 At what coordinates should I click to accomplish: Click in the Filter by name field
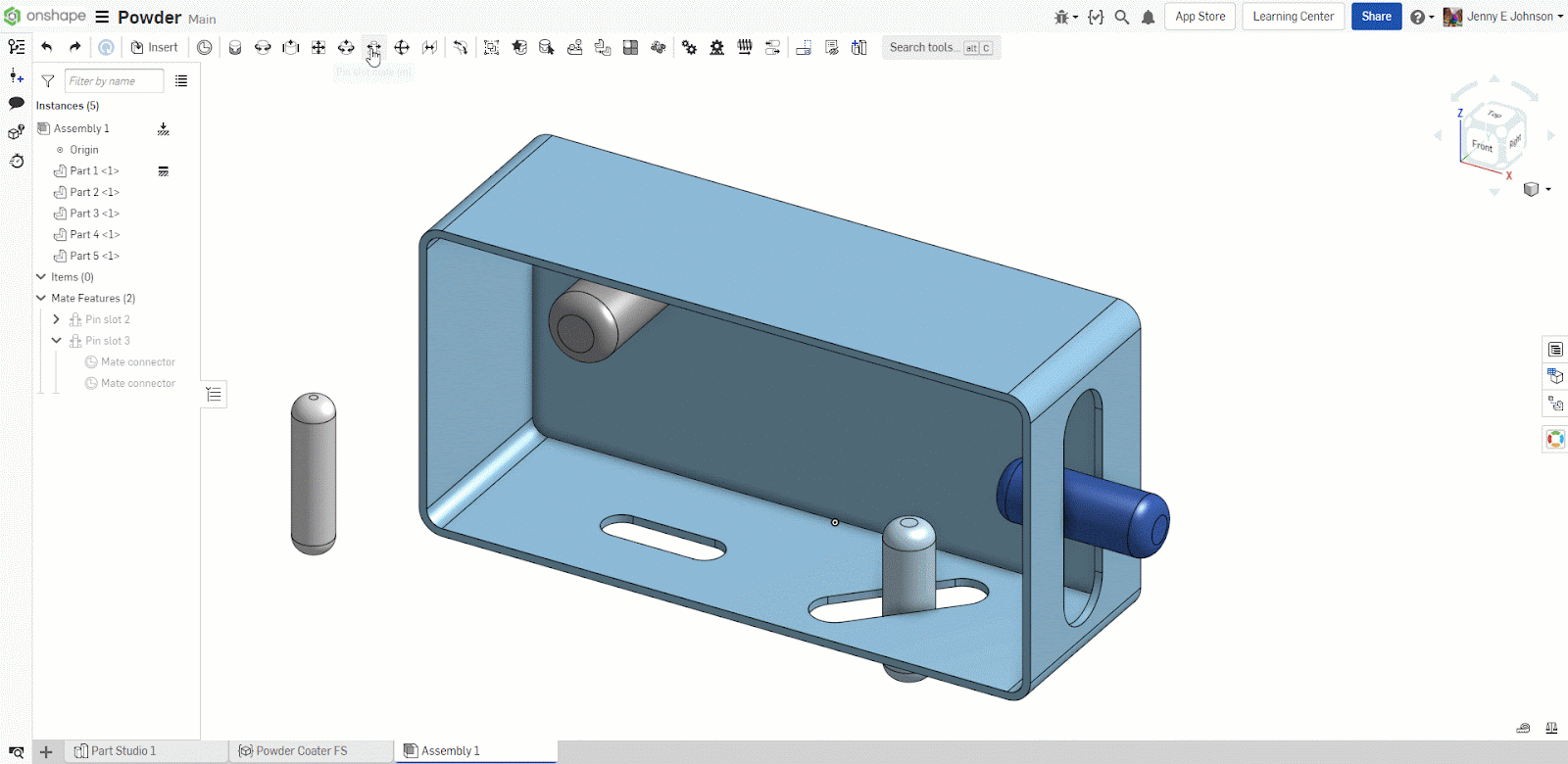(114, 81)
